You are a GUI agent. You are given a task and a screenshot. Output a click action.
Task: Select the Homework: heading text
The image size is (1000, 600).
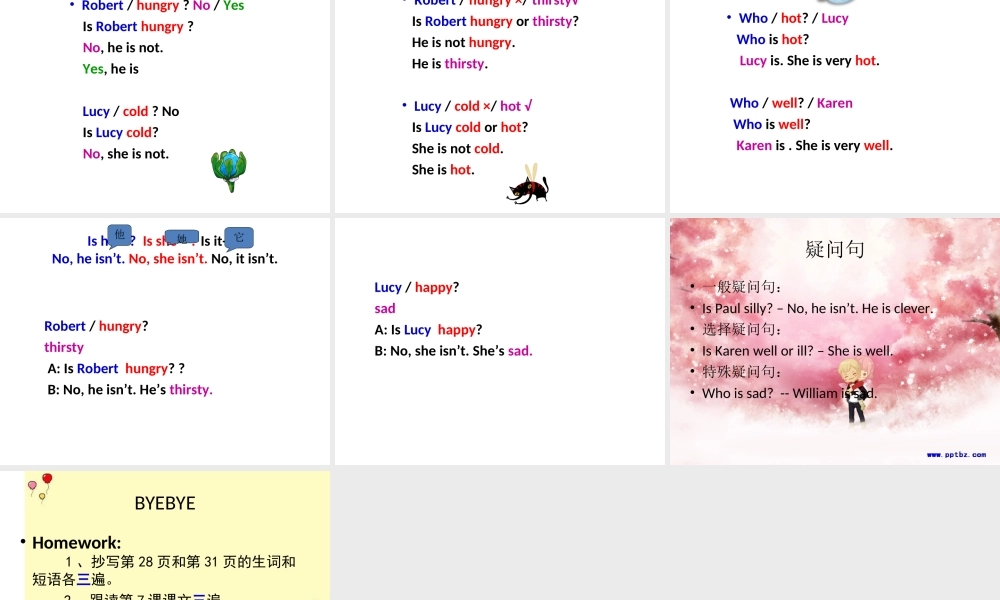(76, 543)
